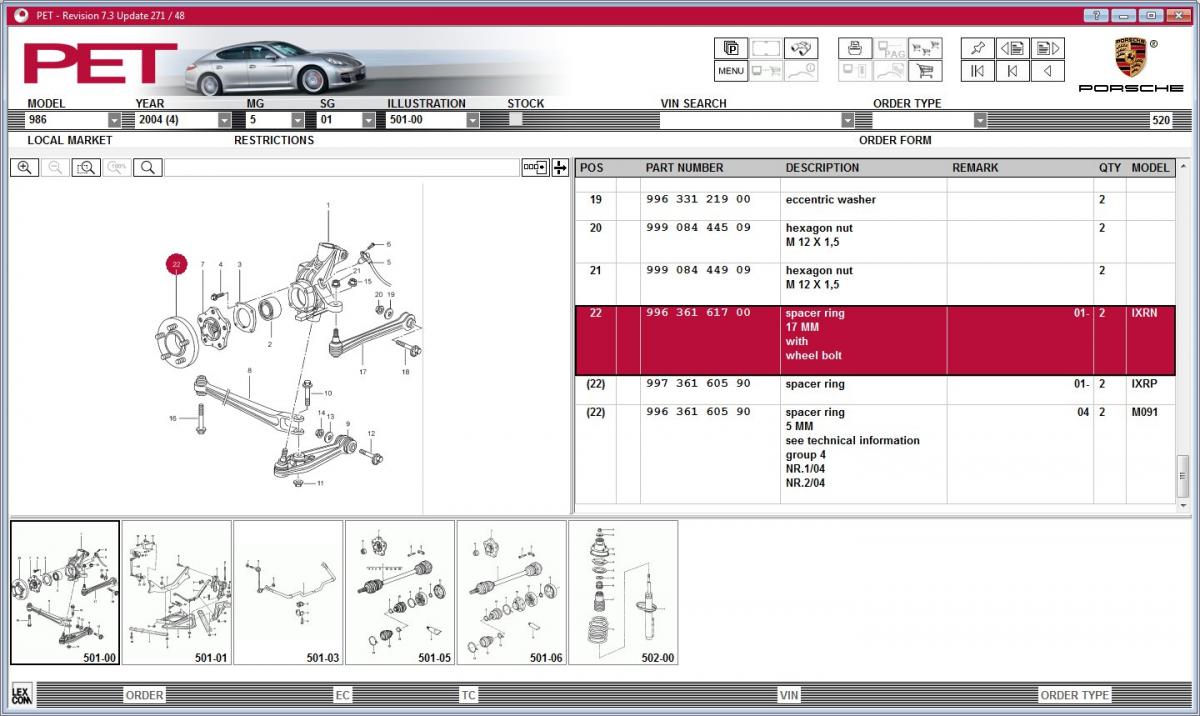The width and height of the screenshot is (1200, 716).
Task: Click the diagram search input field
Action: click(340, 168)
